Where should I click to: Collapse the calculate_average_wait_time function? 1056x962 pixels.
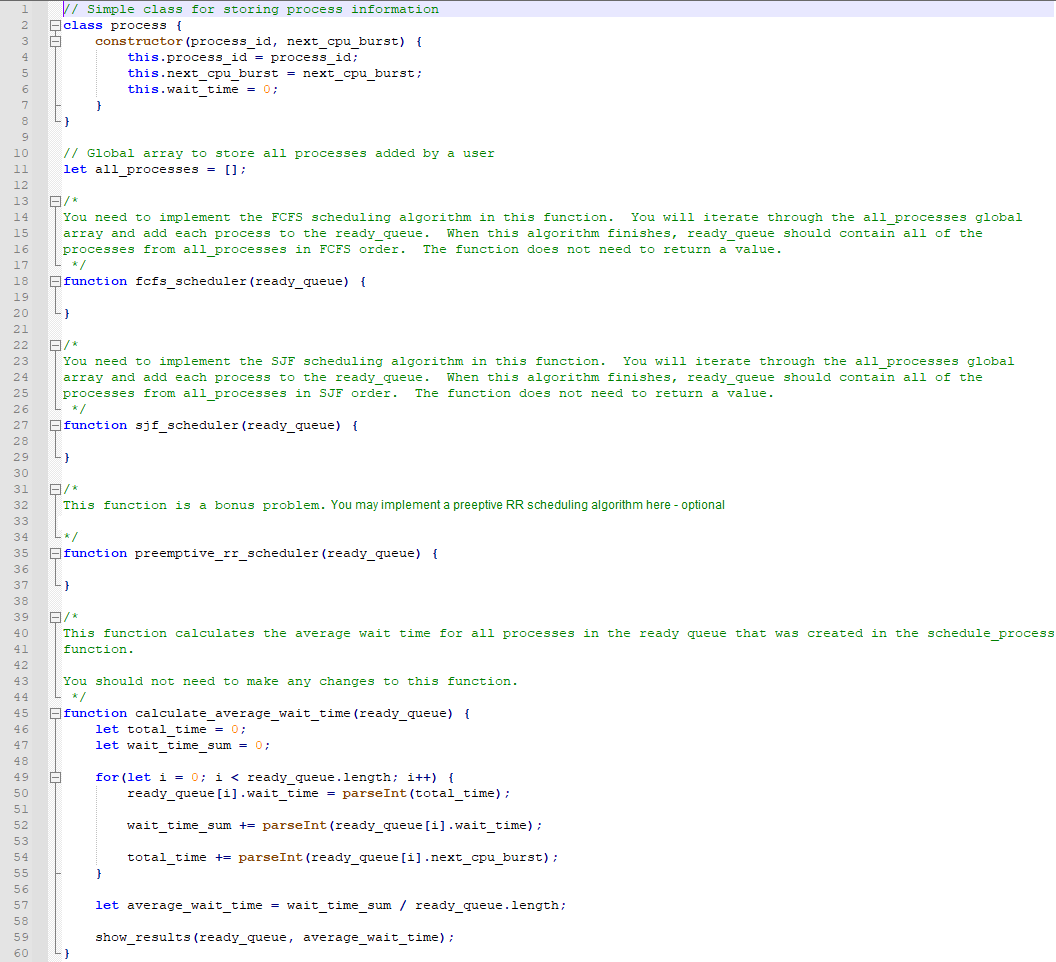click(x=54, y=713)
